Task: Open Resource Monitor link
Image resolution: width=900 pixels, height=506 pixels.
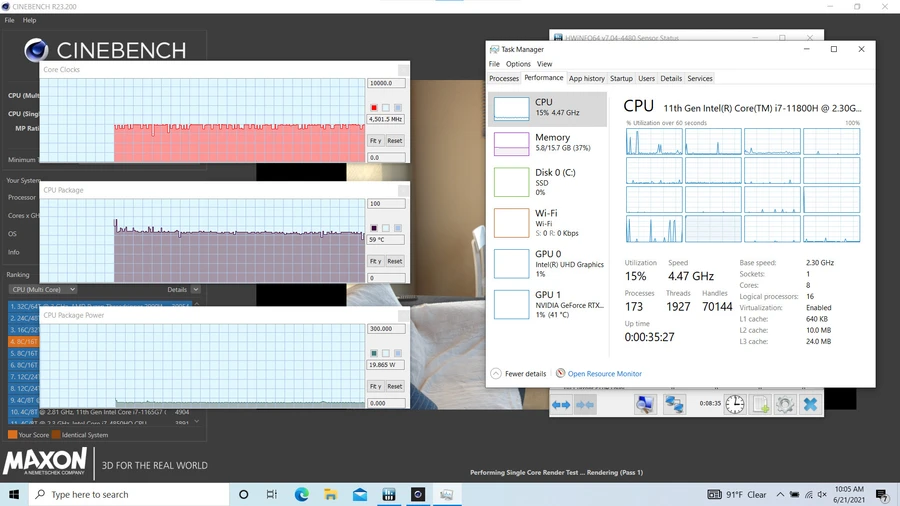Action: click(x=604, y=373)
